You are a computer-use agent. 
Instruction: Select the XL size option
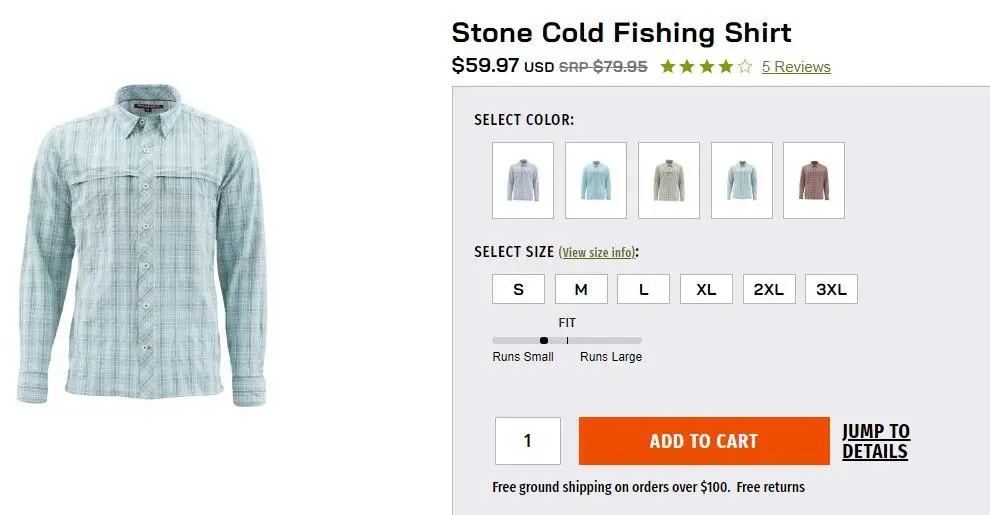(706, 290)
